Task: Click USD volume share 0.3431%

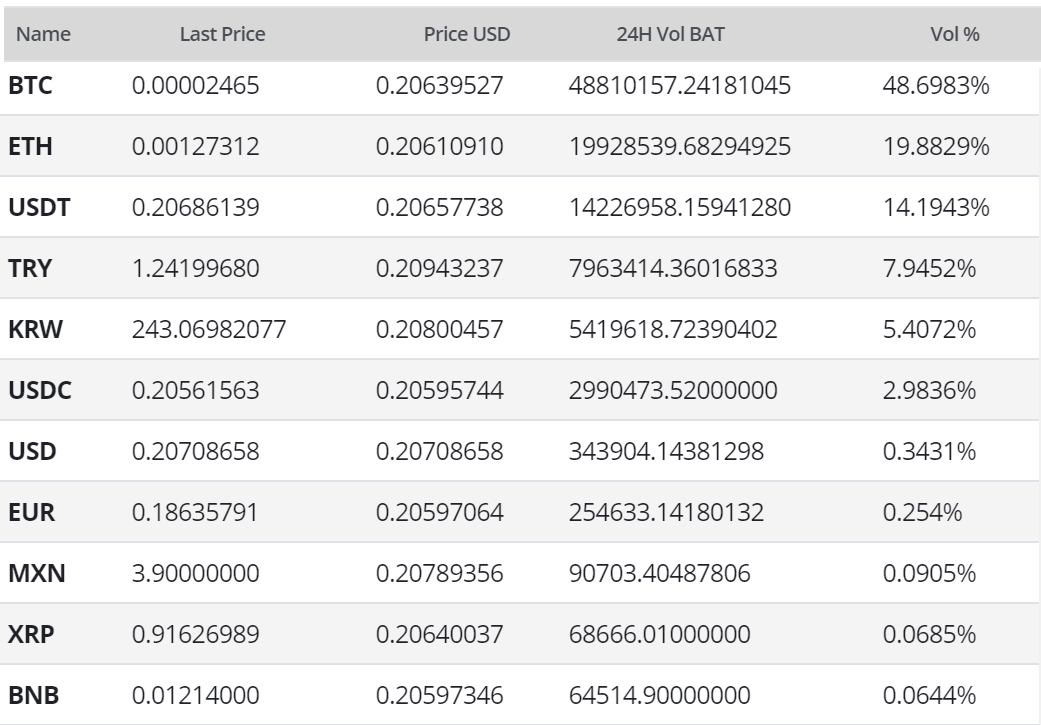Action: tap(929, 452)
